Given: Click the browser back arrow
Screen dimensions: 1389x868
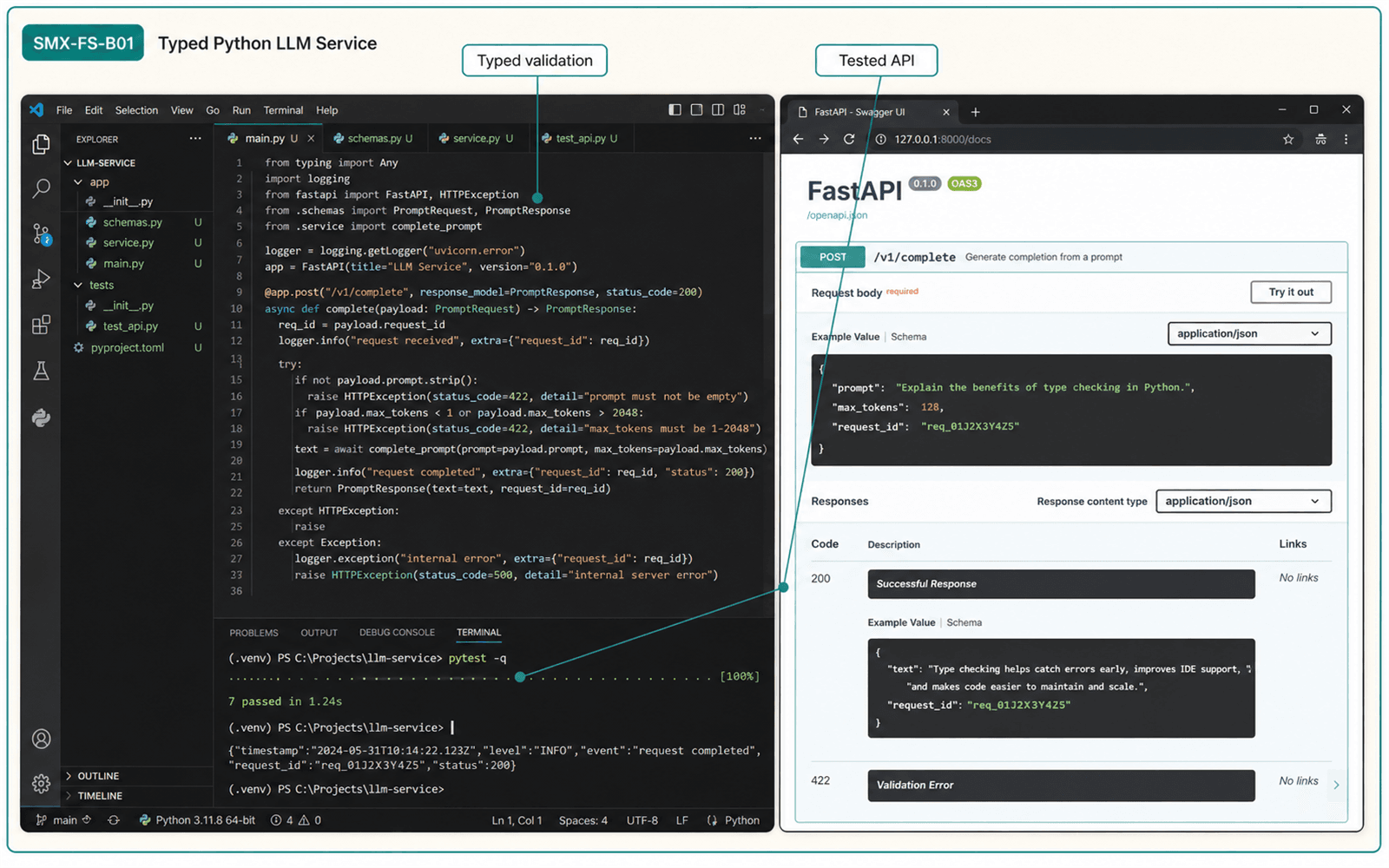Looking at the screenshot, I should tap(798, 139).
